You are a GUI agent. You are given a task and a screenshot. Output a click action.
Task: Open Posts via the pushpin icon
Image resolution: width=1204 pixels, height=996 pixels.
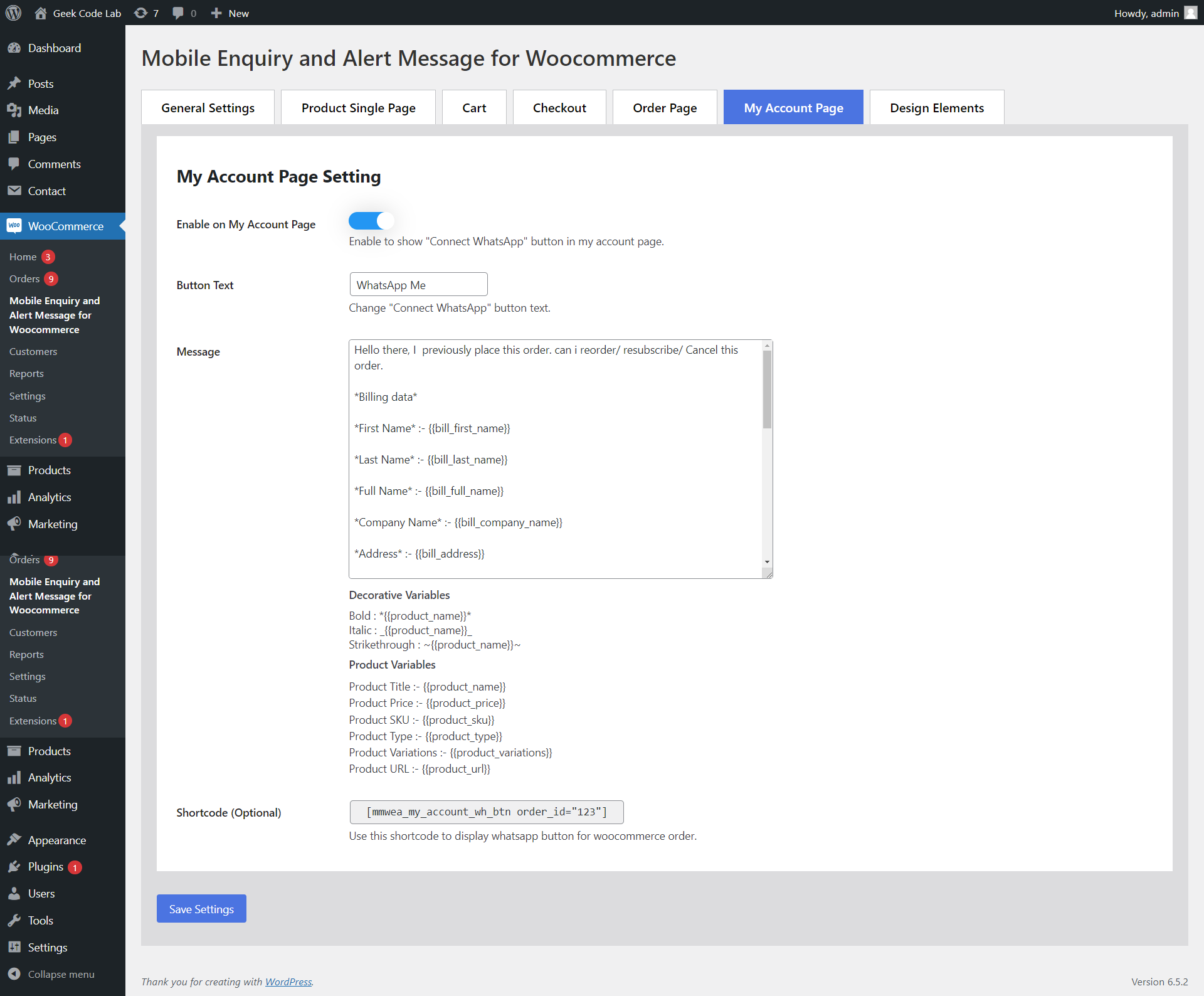[x=14, y=83]
